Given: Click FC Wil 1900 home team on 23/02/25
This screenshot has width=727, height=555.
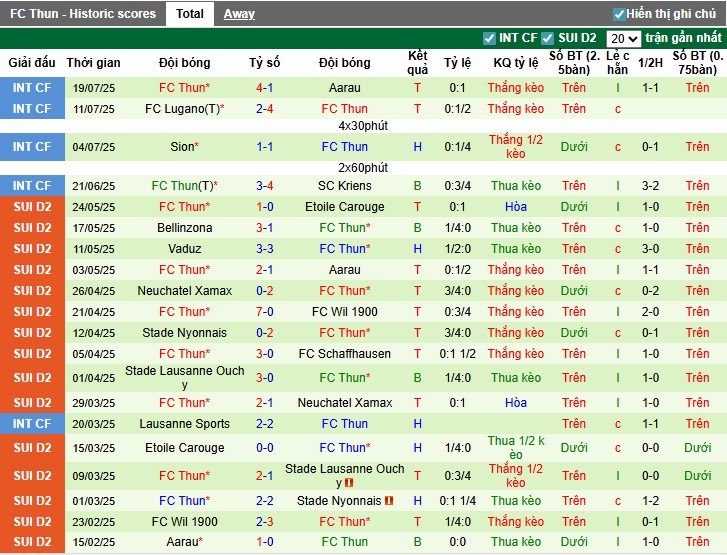Looking at the screenshot, I should coord(185,522).
